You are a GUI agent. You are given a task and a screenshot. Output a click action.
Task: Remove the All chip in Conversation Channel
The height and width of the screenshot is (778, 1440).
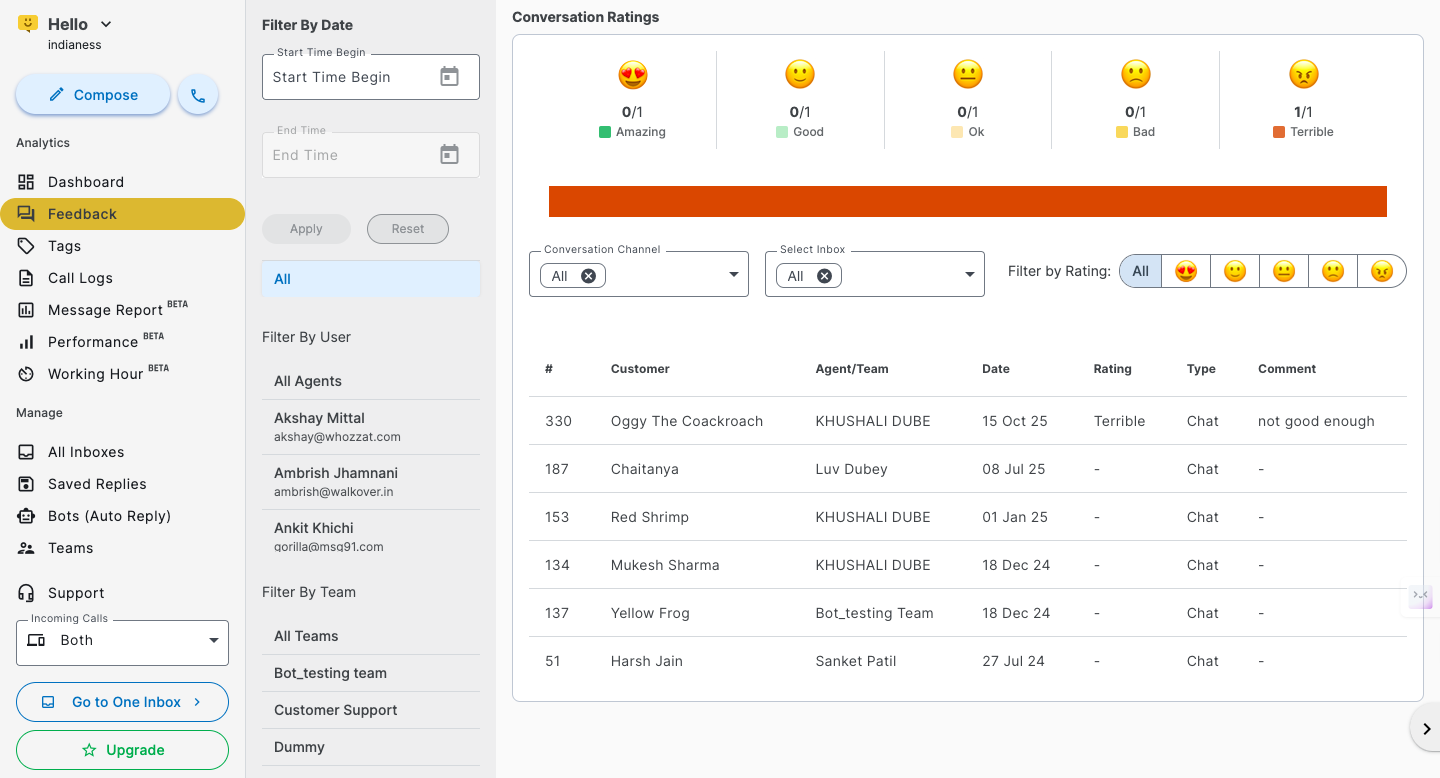click(x=588, y=276)
